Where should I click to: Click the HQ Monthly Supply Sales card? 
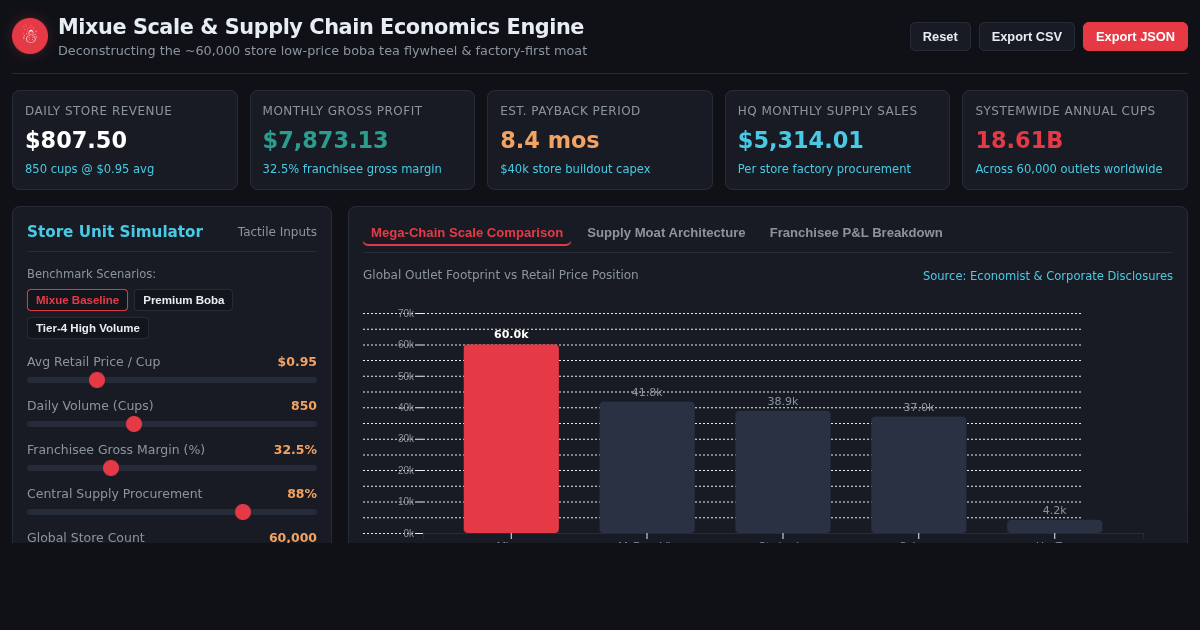click(837, 140)
